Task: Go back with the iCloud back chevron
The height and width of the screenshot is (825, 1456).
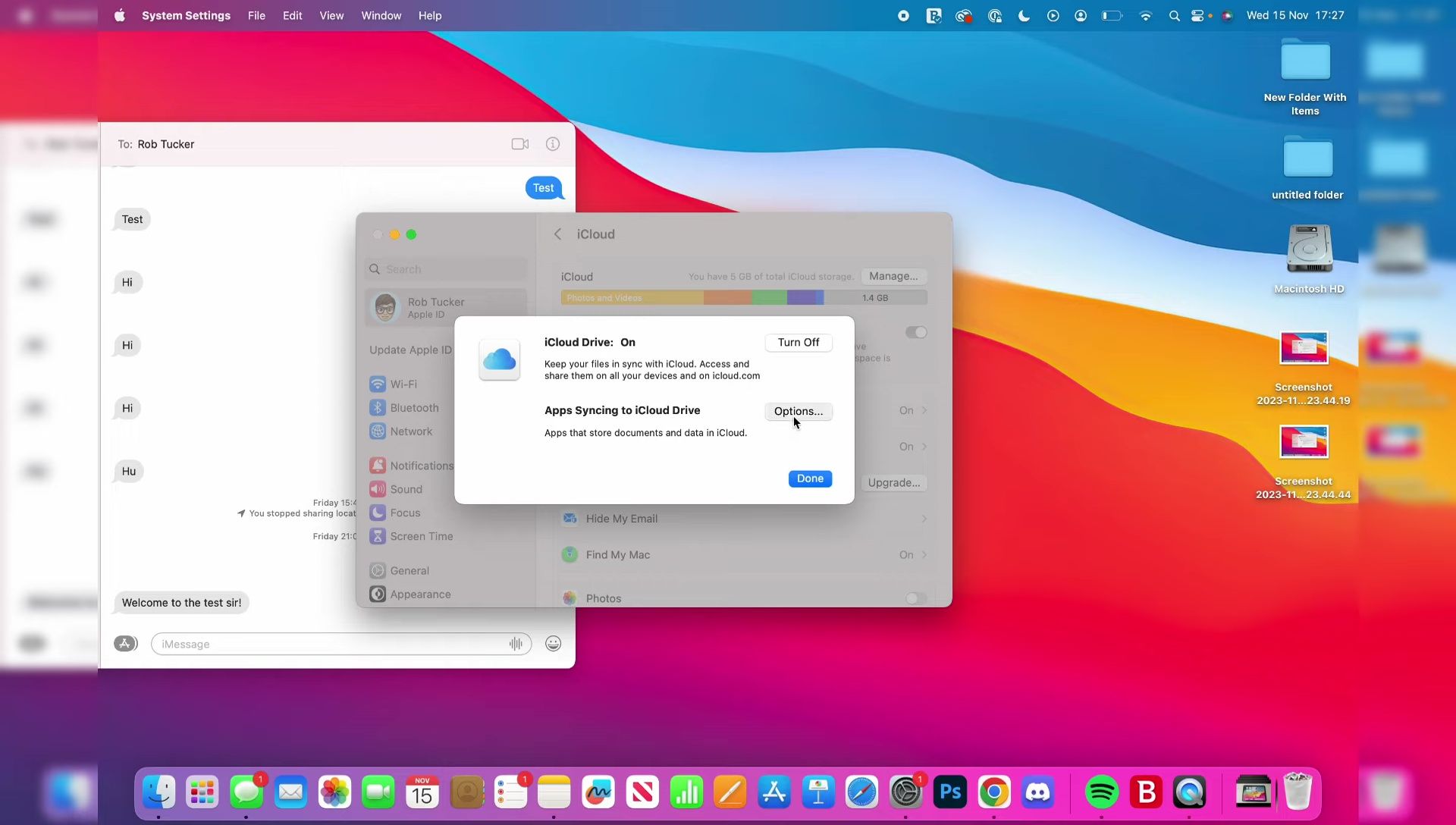Action: click(557, 234)
